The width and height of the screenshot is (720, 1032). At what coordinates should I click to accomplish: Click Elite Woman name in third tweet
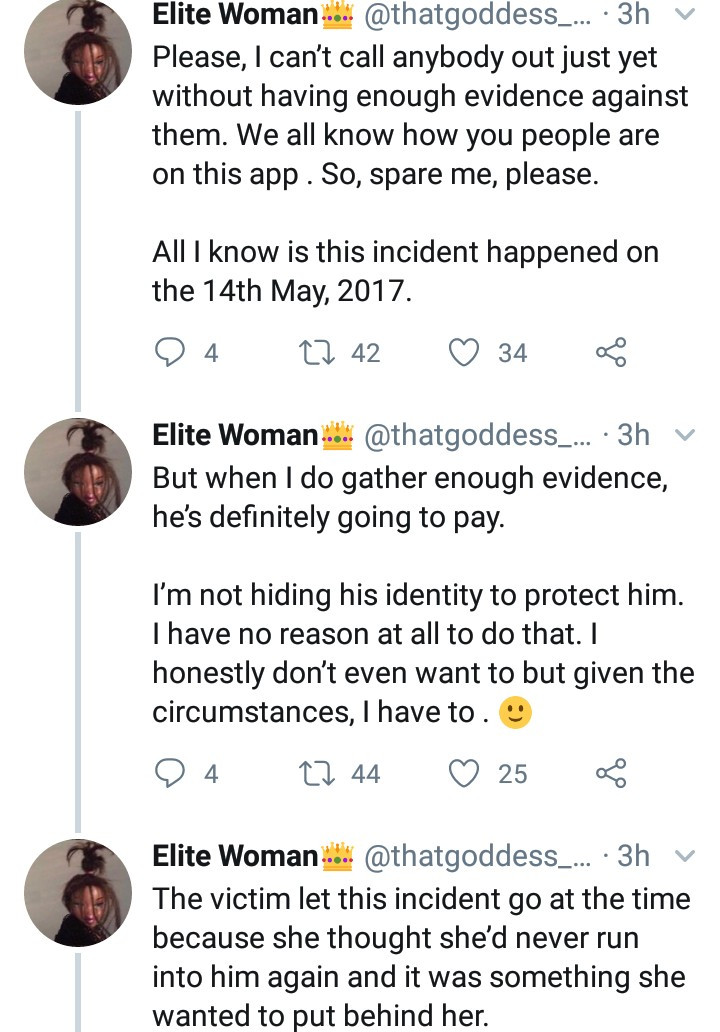coord(234,857)
